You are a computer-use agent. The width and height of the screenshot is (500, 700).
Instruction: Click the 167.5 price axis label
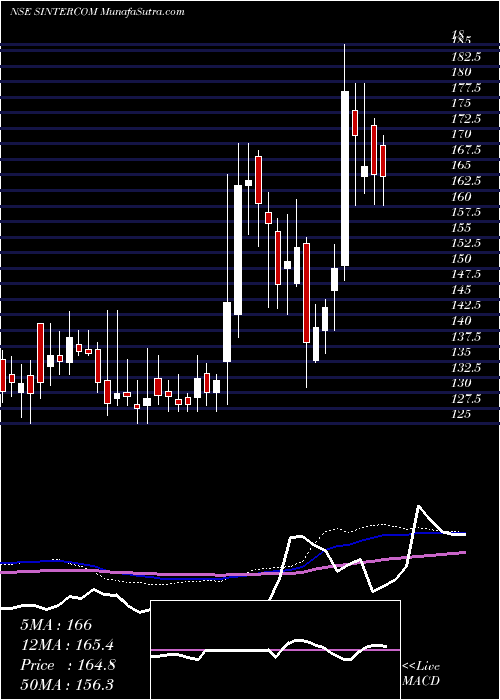click(x=467, y=150)
